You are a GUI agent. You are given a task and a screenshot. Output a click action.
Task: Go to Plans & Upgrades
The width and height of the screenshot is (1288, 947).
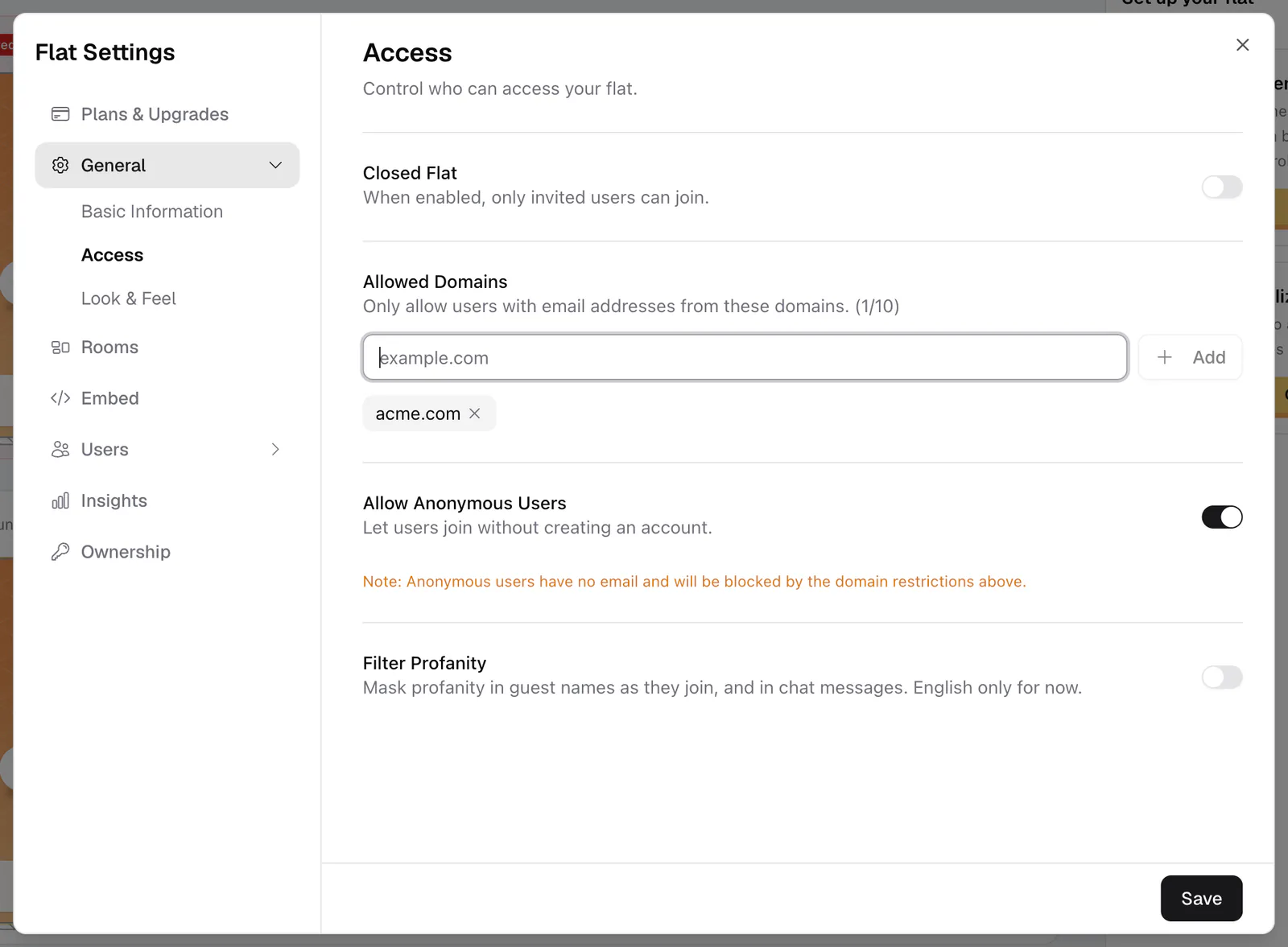click(167, 114)
